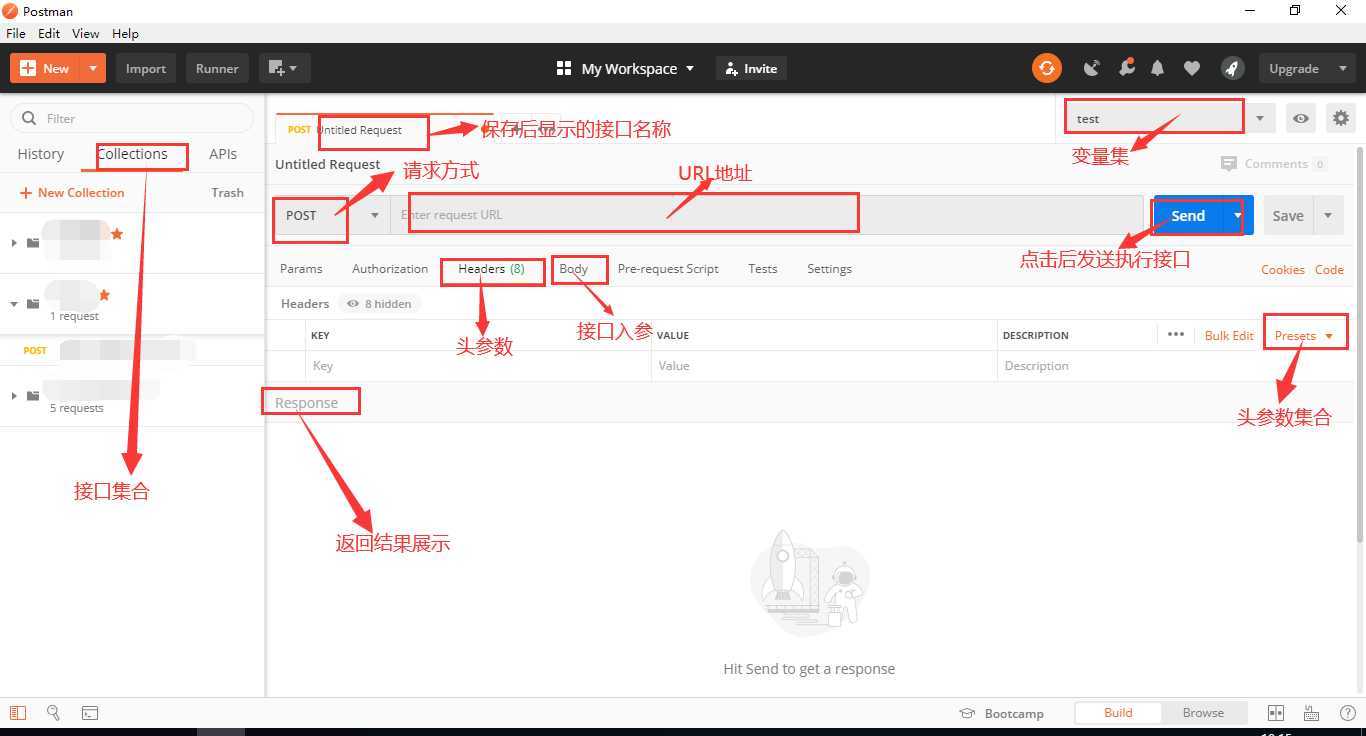Create a New Collection
This screenshot has height=736, width=1366.
click(72, 192)
